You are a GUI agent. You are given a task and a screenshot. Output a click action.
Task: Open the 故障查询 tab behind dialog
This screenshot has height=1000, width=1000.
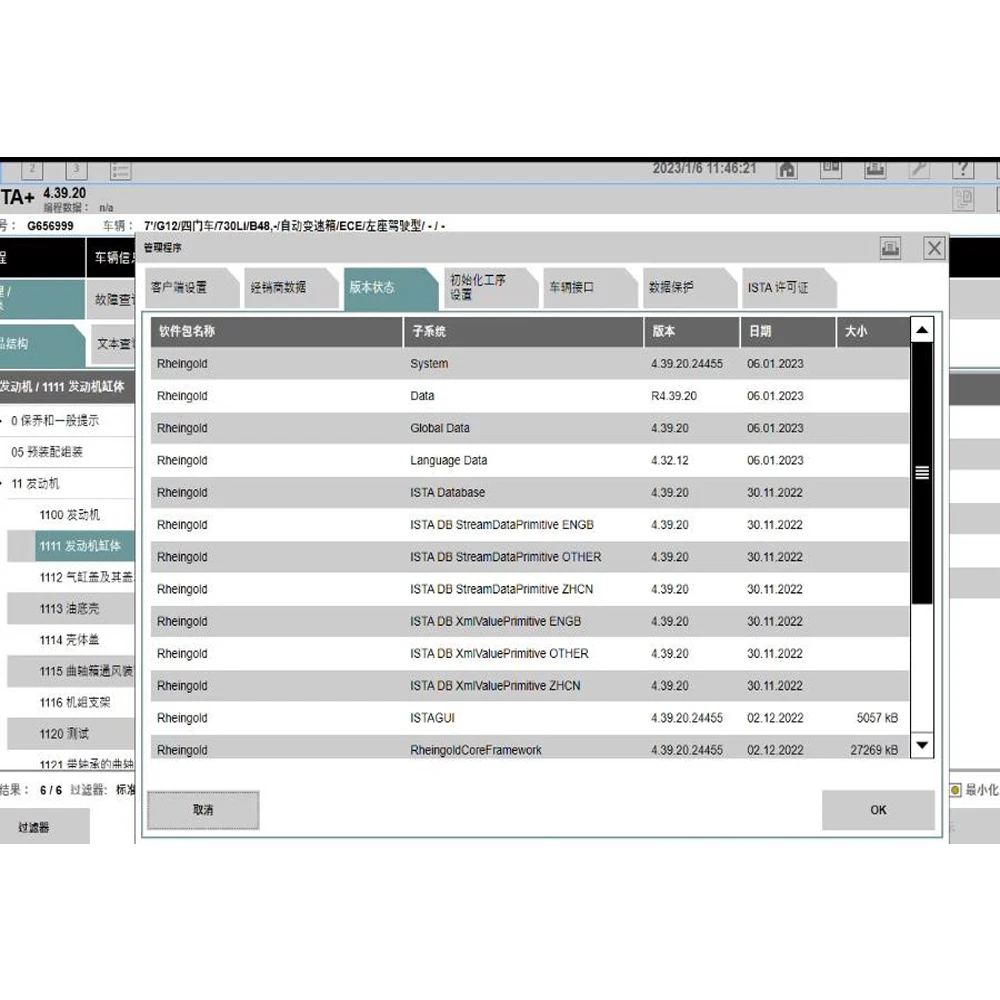pos(111,299)
